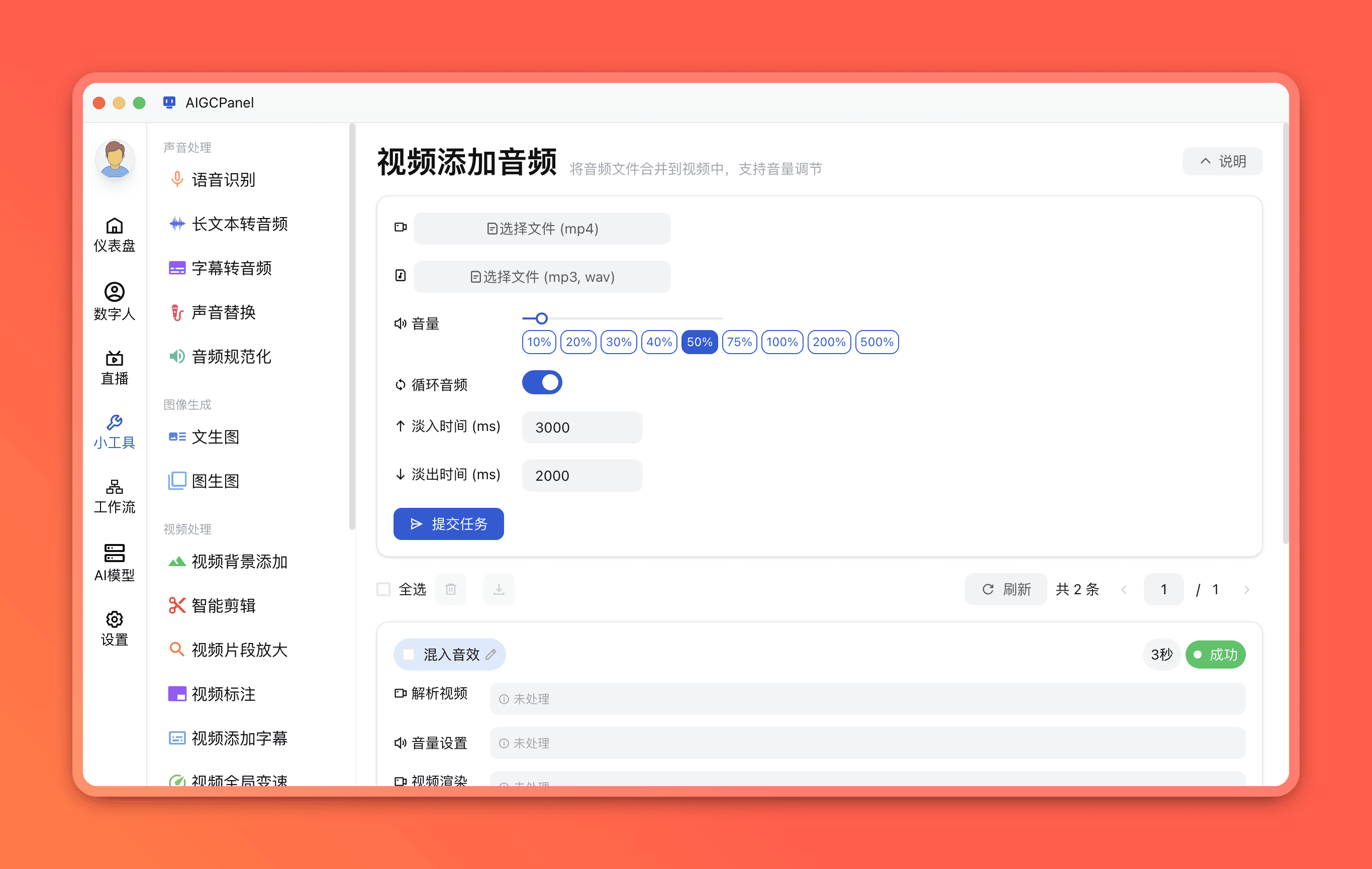1372x869 pixels.
Task: Set volume preset to 500%
Action: [x=877, y=342]
